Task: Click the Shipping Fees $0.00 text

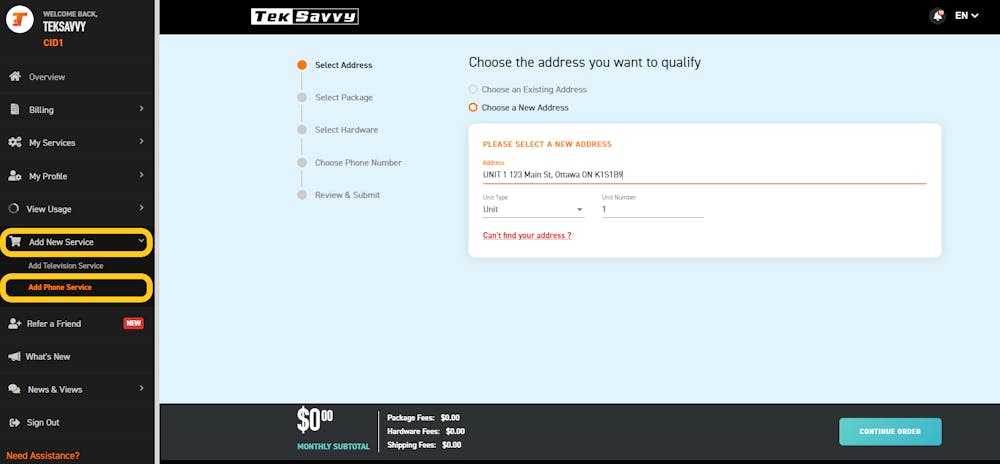Action: click(424, 445)
